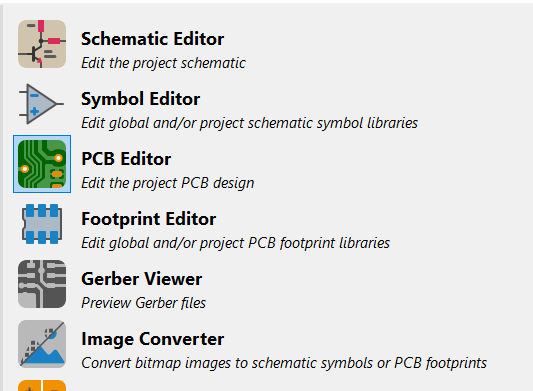Click "Edit the project PCB design" text

168,183
